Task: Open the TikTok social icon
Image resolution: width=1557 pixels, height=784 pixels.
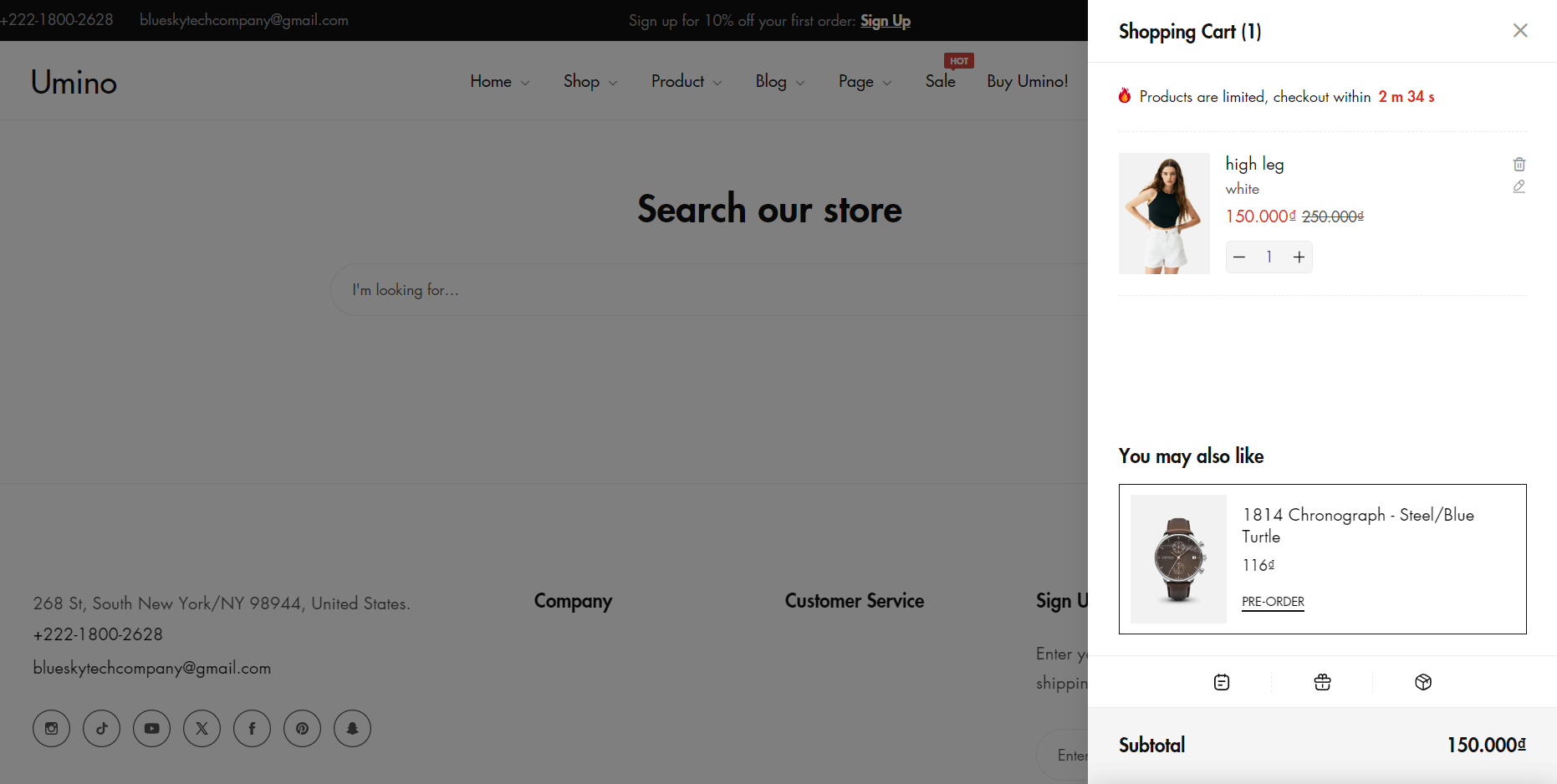Action: 101,728
